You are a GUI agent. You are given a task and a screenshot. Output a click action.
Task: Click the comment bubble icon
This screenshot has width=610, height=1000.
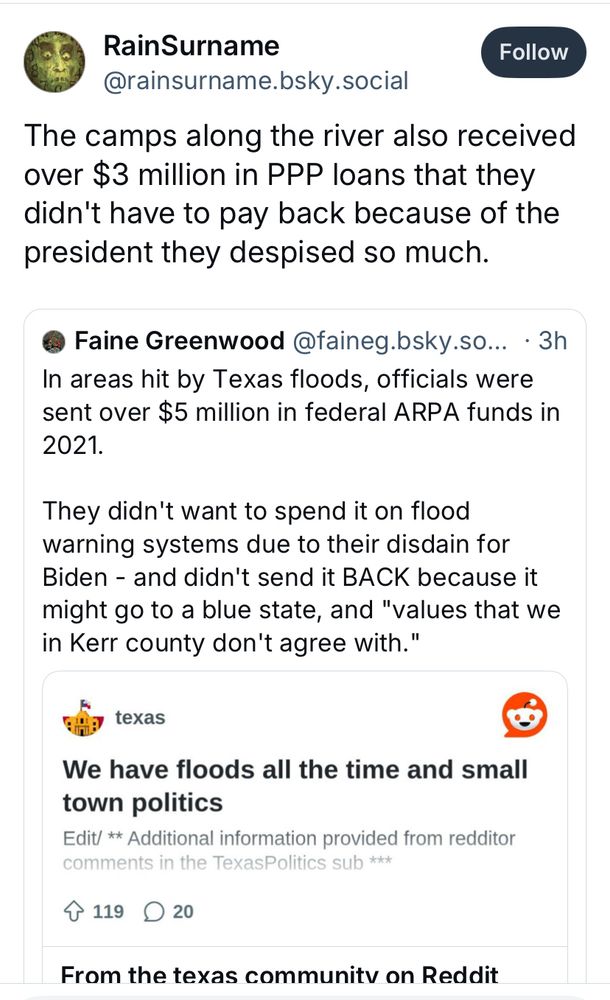(155, 911)
